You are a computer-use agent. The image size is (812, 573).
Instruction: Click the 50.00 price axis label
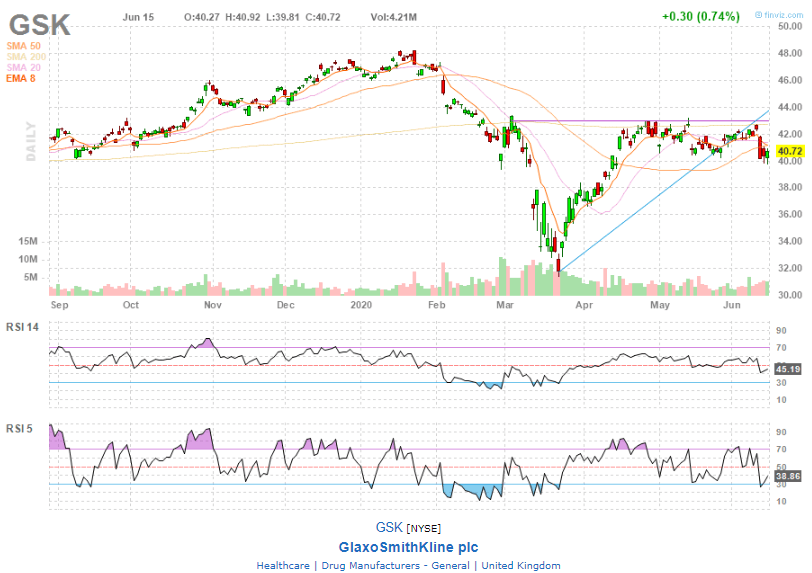790,26
